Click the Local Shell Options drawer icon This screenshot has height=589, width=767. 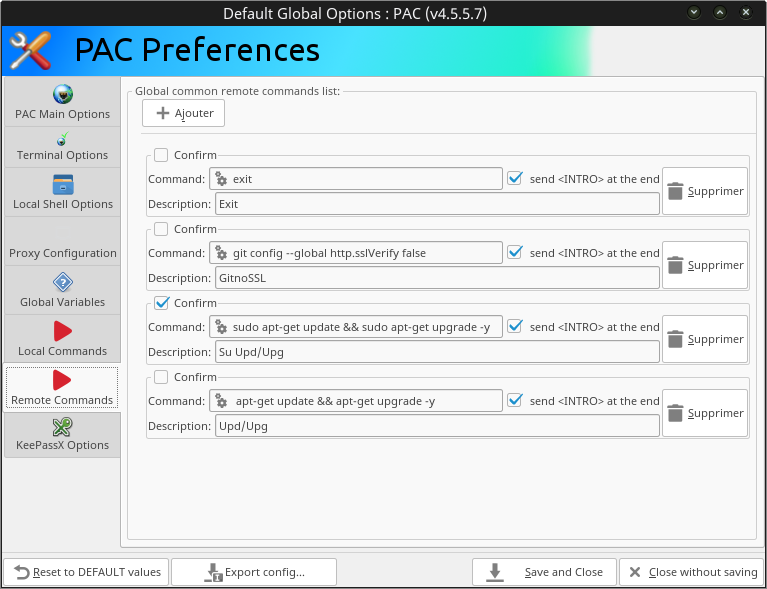pos(63,185)
